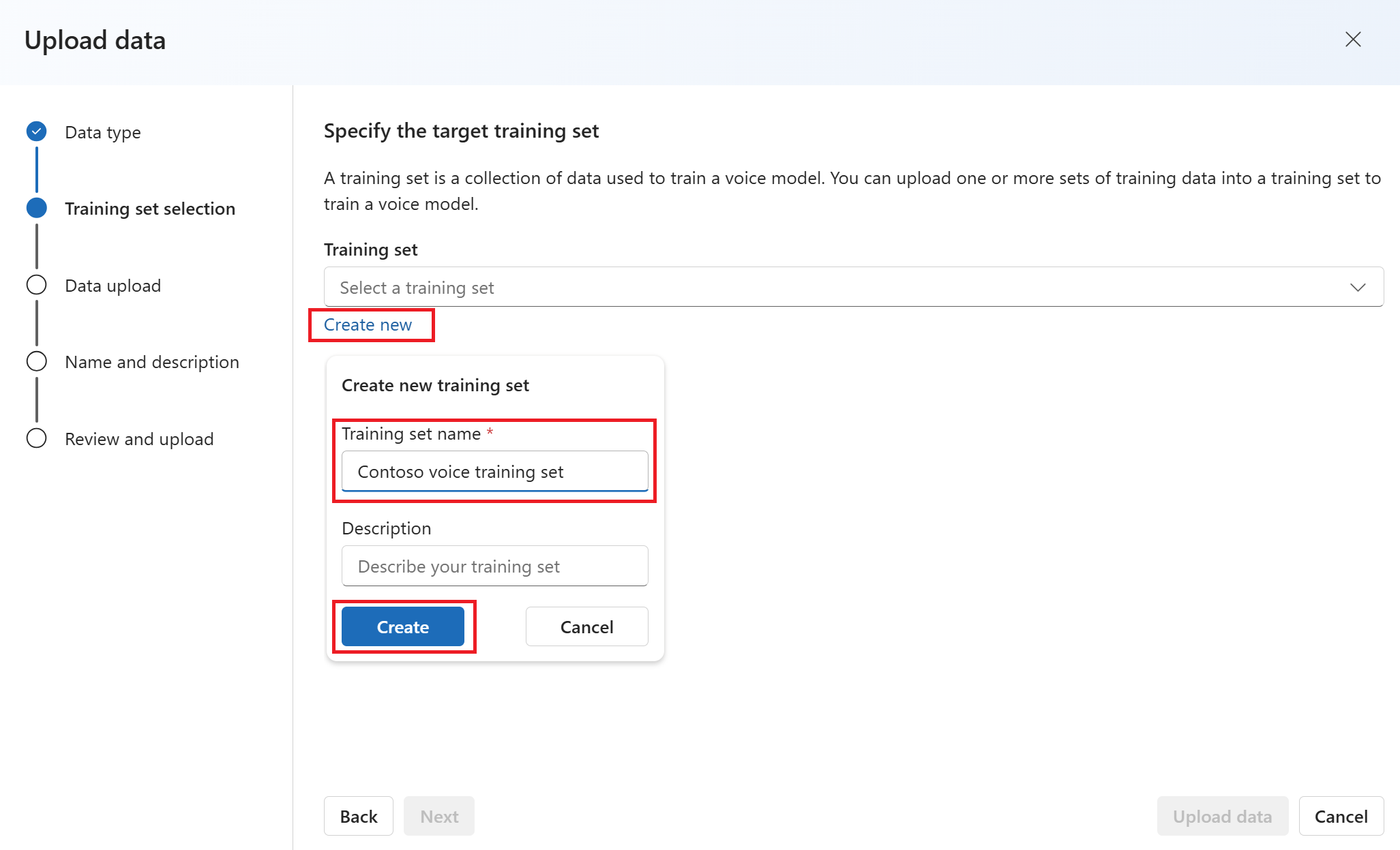Image resolution: width=1400 pixels, height=850 pixels.
Task: Select the Data type step label
Action: [103, 132]
